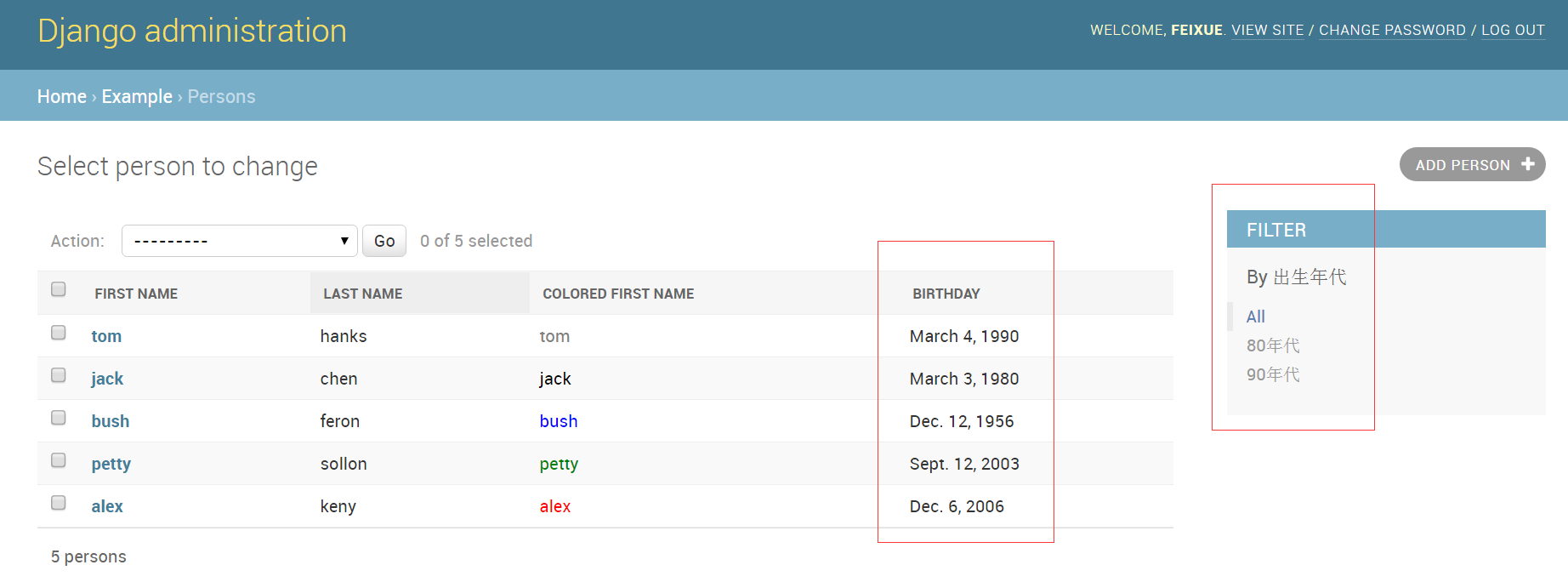Go to Change Password page
Viewport: 1568px width, 582px height.
click(x=1392, y=30)
